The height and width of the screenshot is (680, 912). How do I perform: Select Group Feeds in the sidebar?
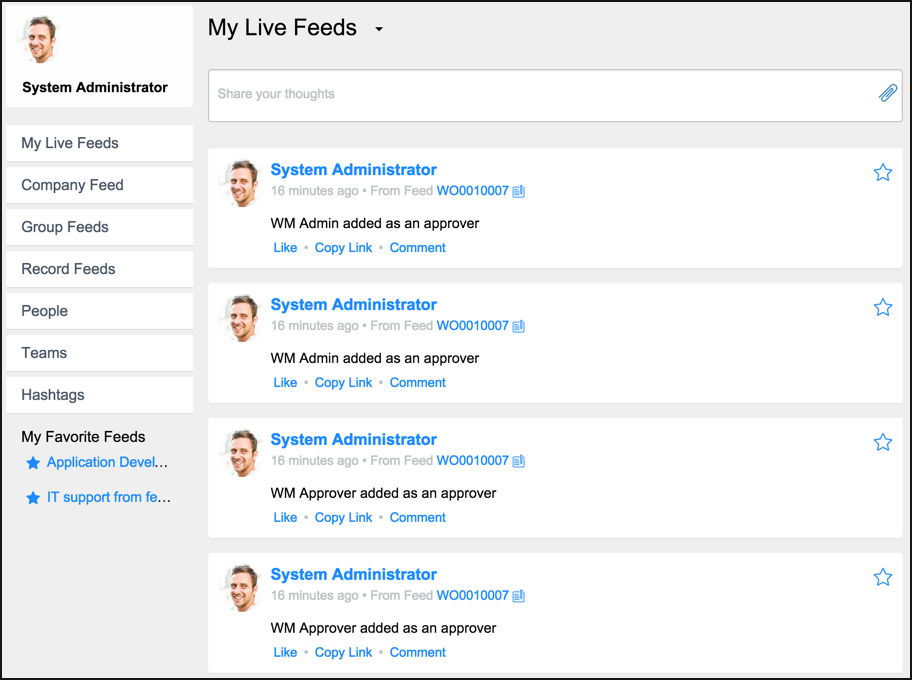[x=99, y=227]
